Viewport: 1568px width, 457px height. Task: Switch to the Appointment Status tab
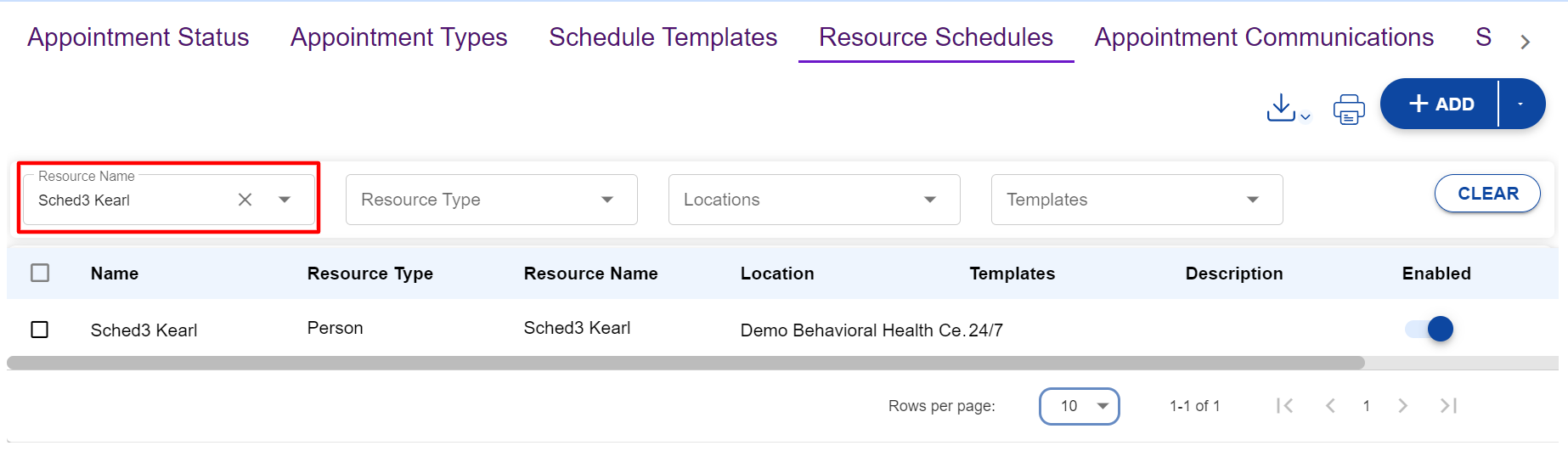click(138, 37)
